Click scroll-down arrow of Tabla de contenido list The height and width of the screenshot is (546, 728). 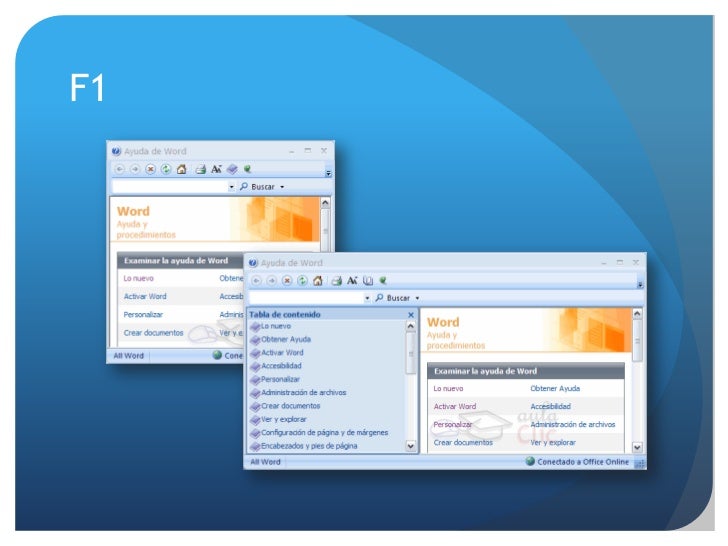(x=411, y=446)
